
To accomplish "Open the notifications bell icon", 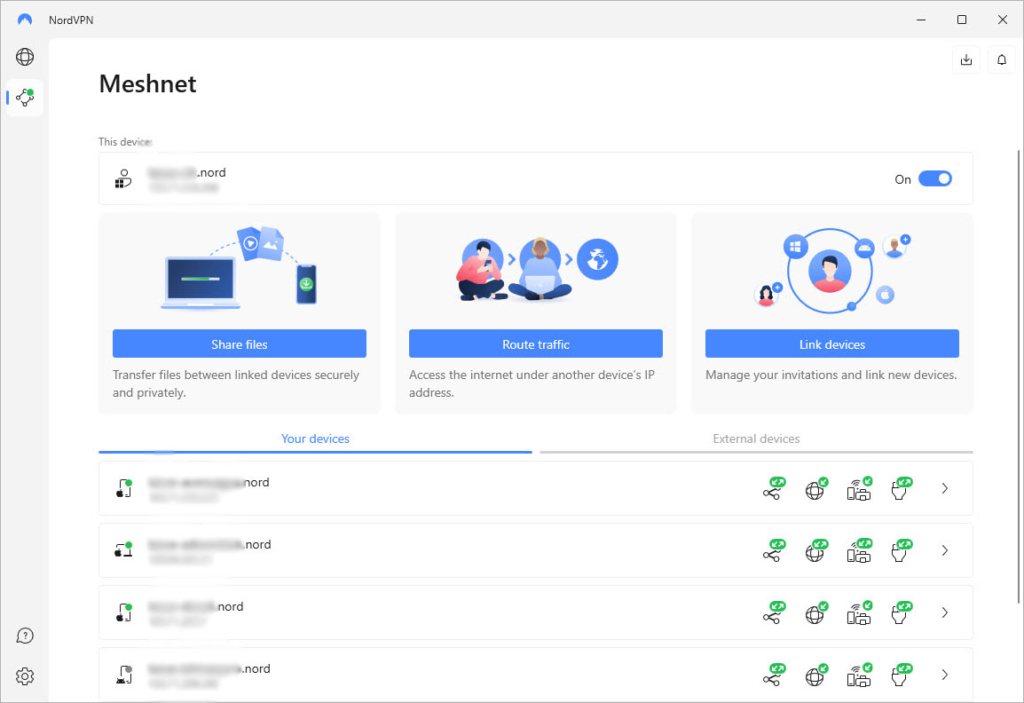I will pos(1001,59).
